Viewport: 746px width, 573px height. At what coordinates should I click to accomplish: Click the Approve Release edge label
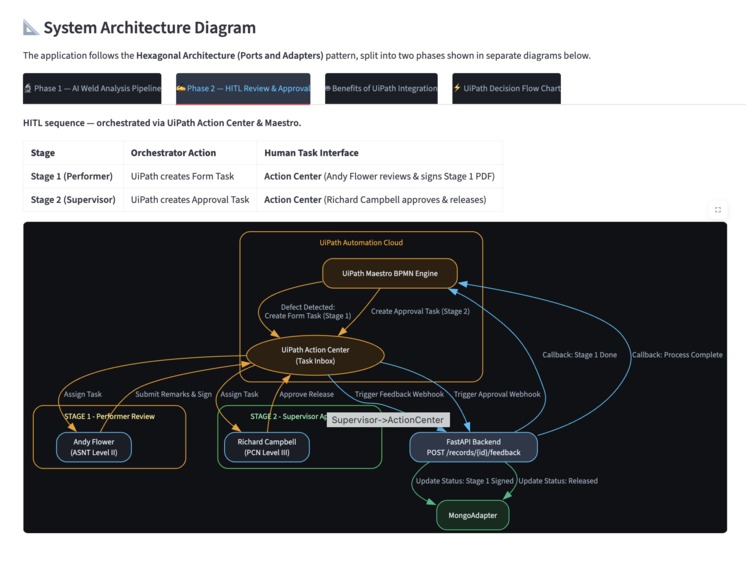[306, 394]
